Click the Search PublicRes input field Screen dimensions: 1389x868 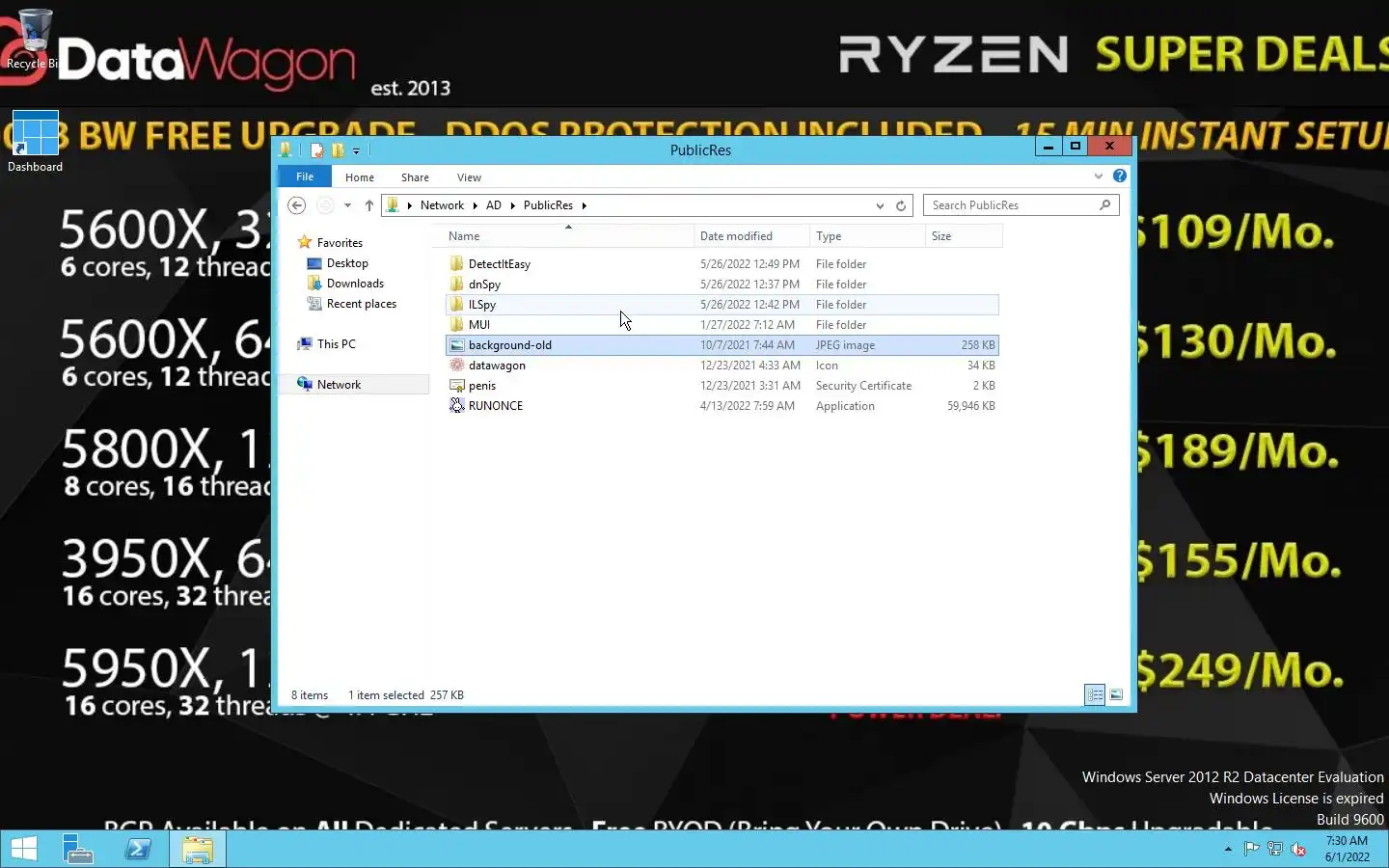[x=1011, y=205]
